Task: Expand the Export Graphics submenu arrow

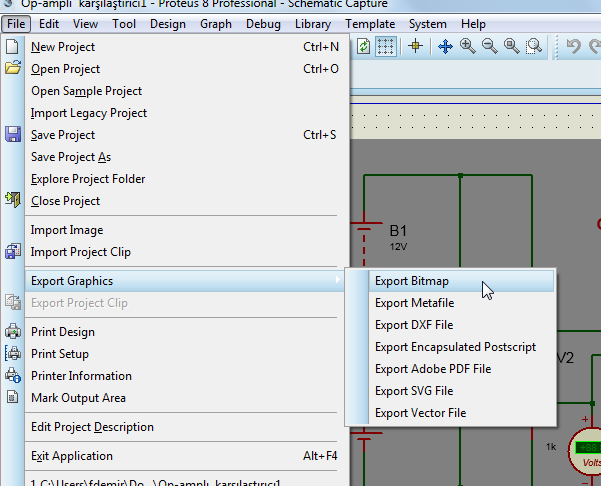Action: point(337,280)
